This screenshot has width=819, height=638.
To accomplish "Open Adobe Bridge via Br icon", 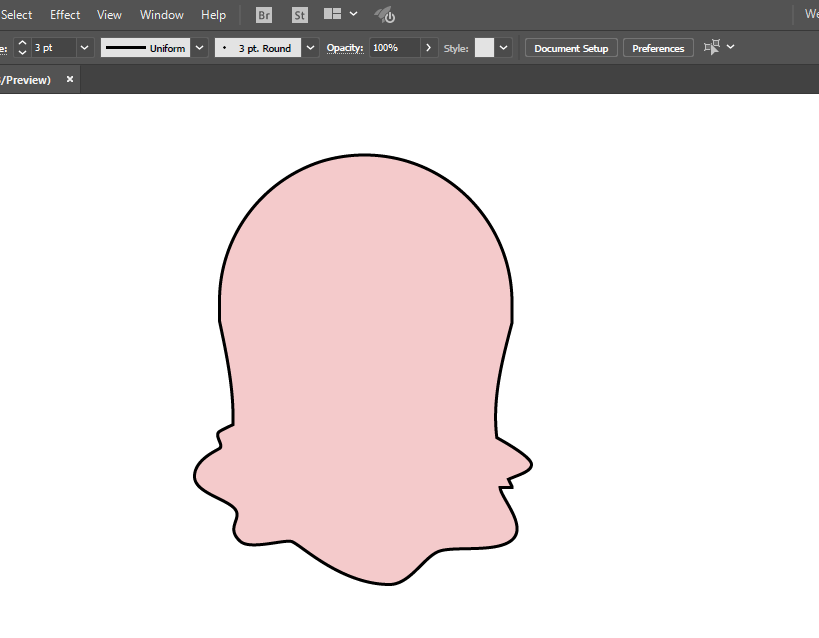I will (x=264, y=15).
